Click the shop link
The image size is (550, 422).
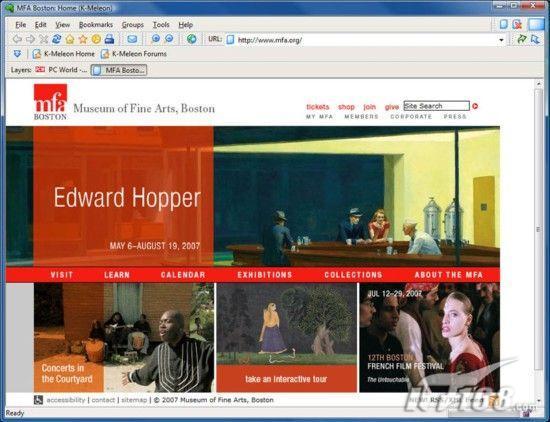346,107
